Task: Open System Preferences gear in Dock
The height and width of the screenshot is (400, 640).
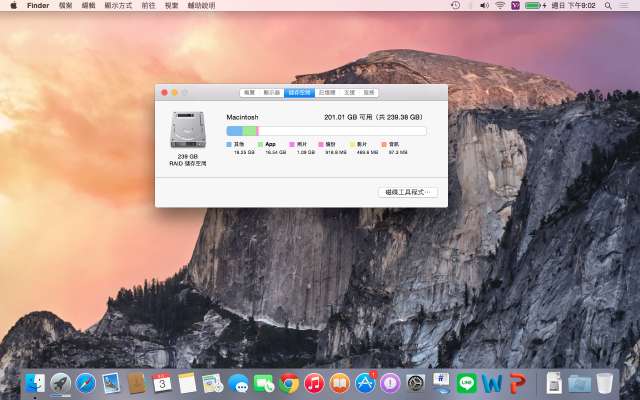Action: pyautogui.click(x=416, y=384)
